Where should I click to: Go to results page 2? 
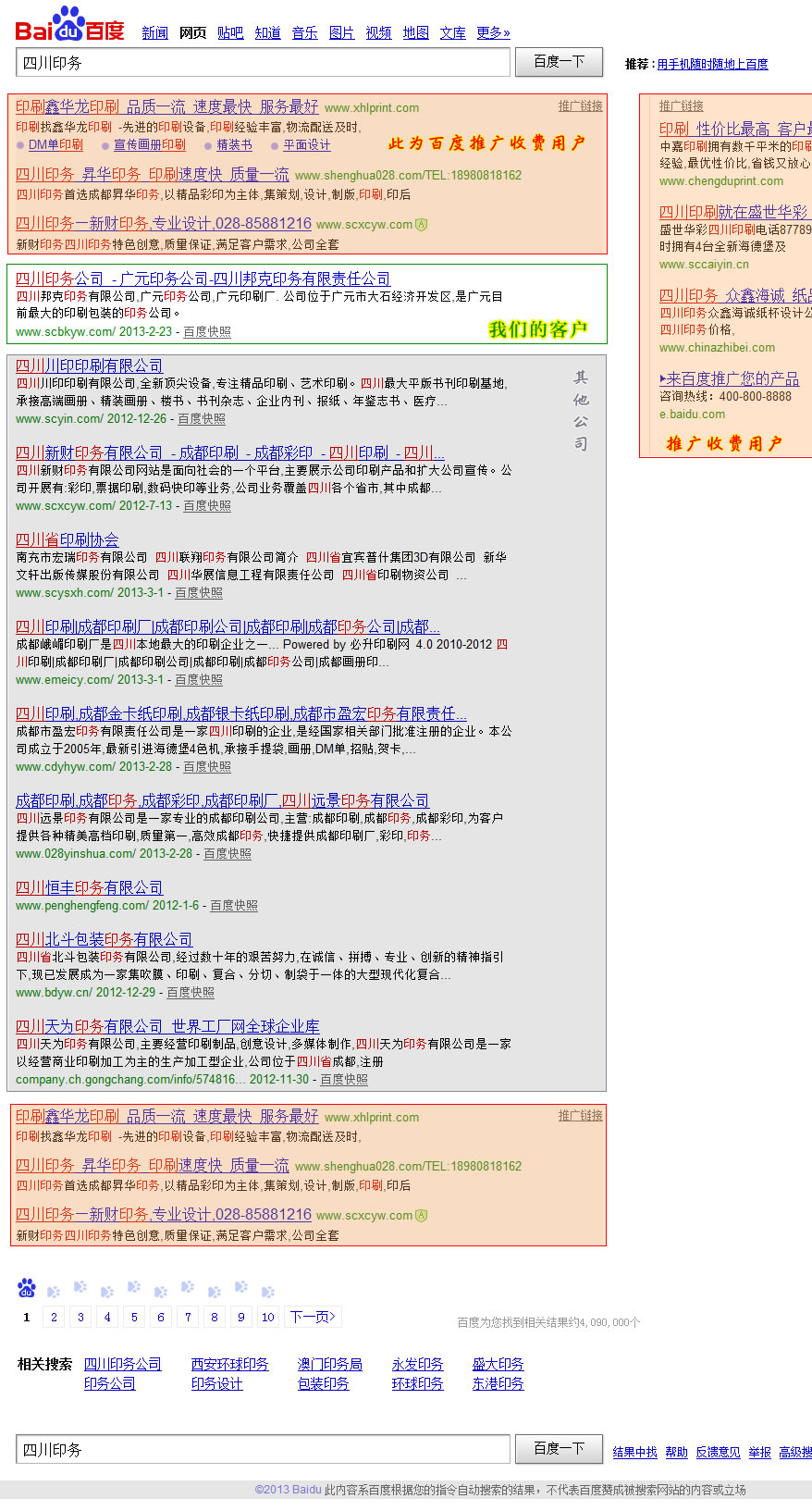point(54,1317)
